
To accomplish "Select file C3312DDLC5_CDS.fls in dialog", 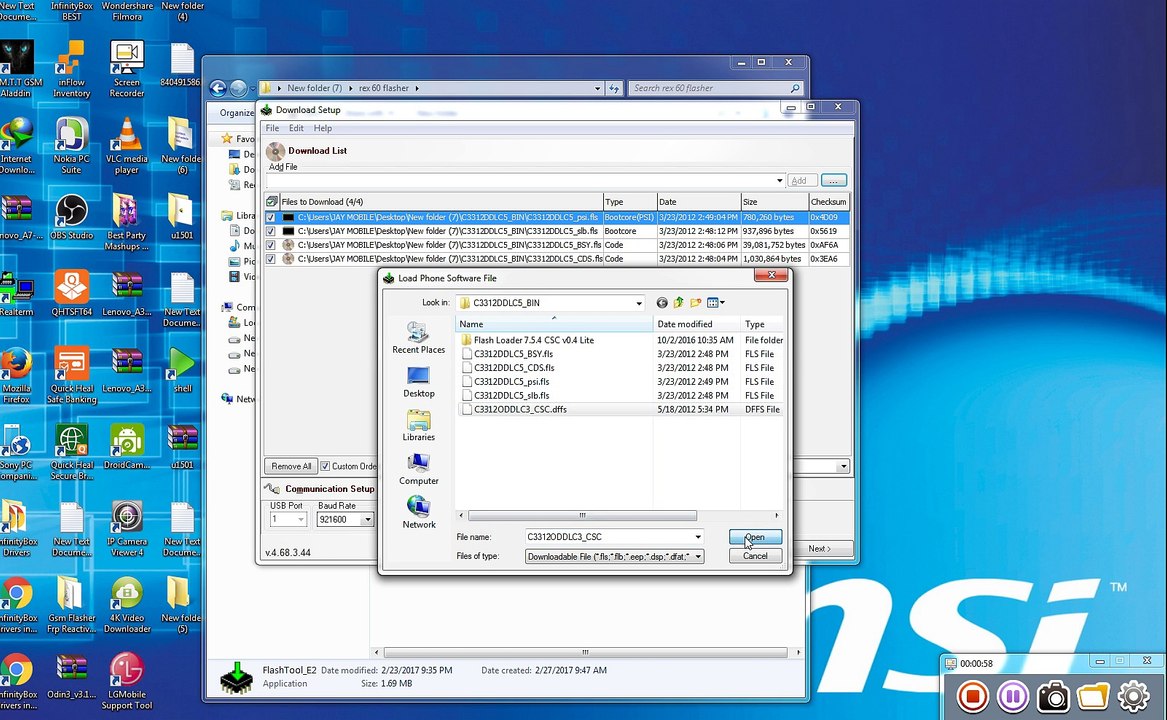I will pyautogui.click(x=514, y=368).
